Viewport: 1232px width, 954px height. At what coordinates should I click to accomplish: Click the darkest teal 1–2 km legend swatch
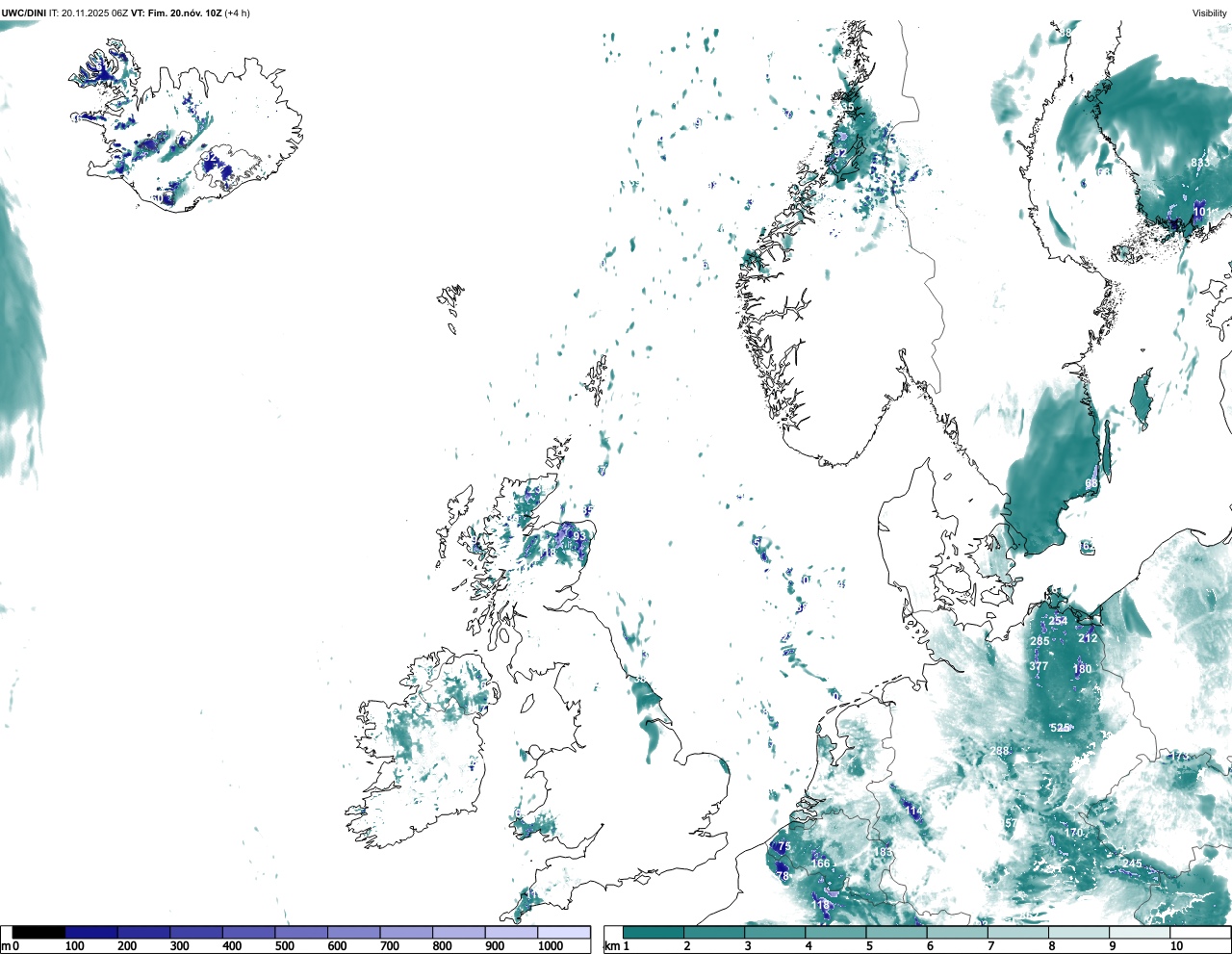point(654,932)
